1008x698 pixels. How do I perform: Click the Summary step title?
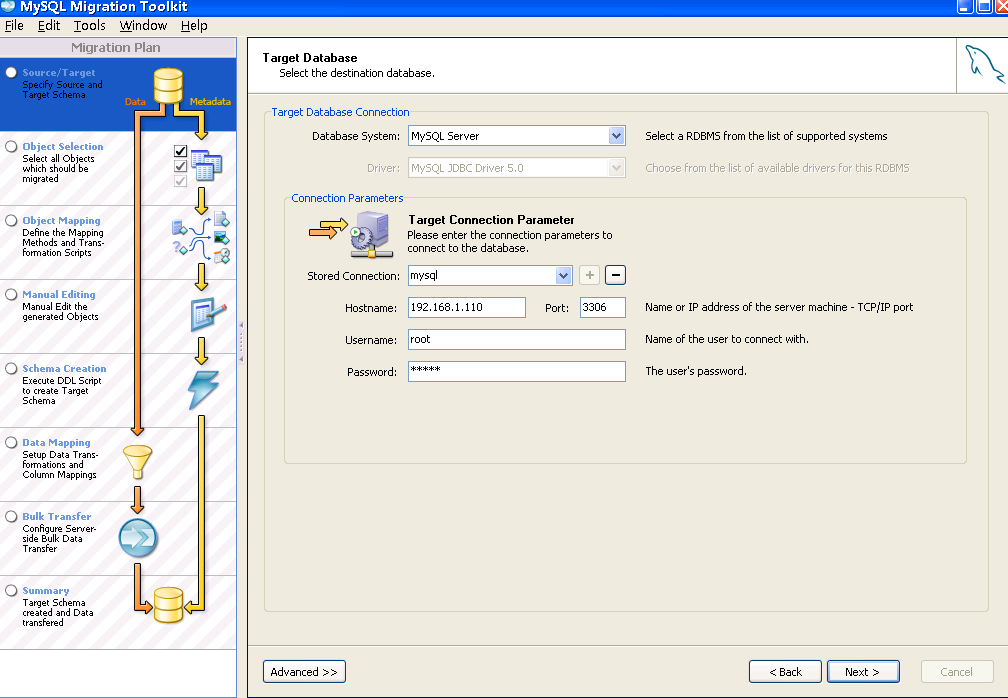pos(46,590)
